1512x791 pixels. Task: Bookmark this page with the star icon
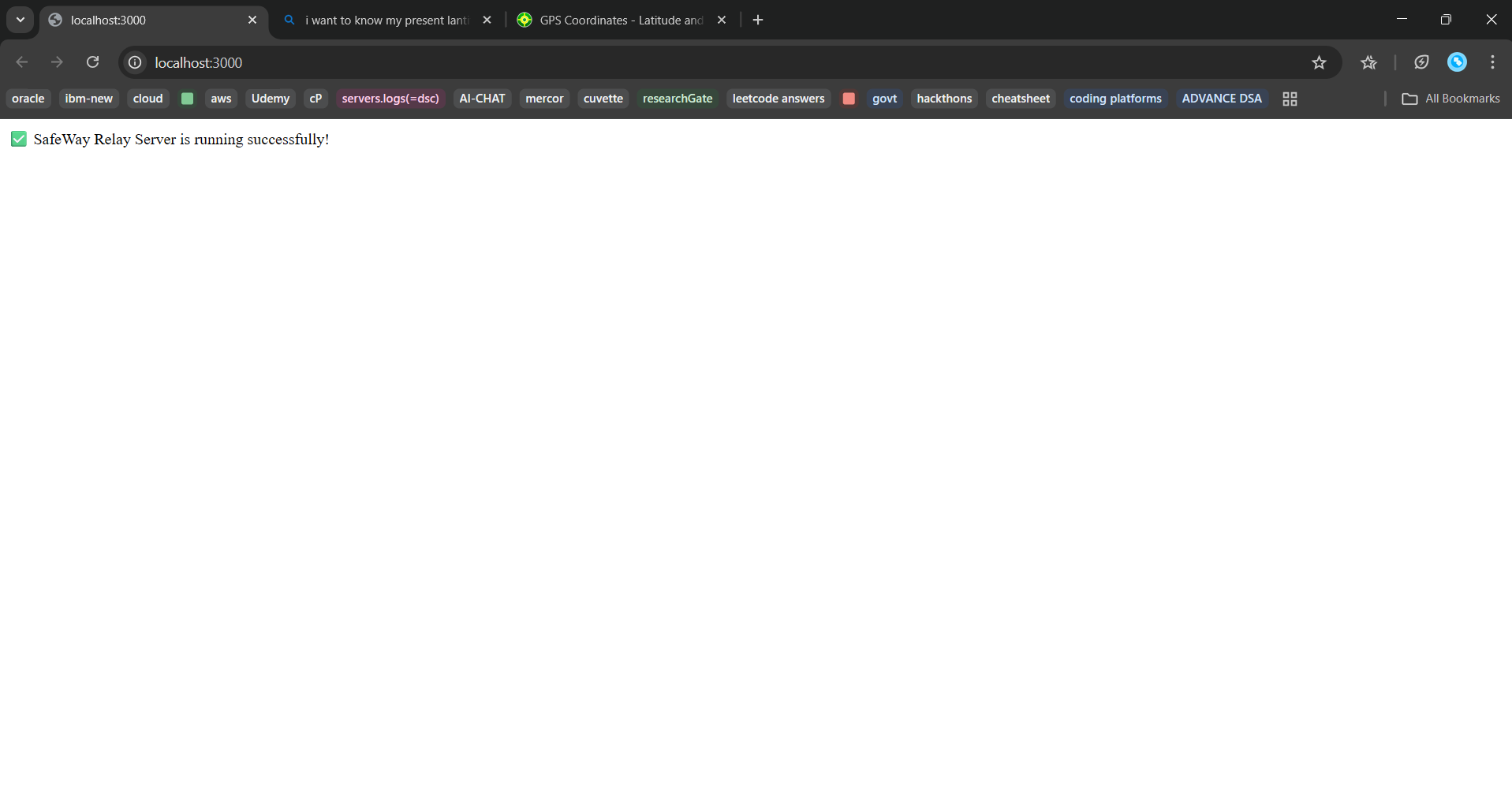[x=1319, y=62]
